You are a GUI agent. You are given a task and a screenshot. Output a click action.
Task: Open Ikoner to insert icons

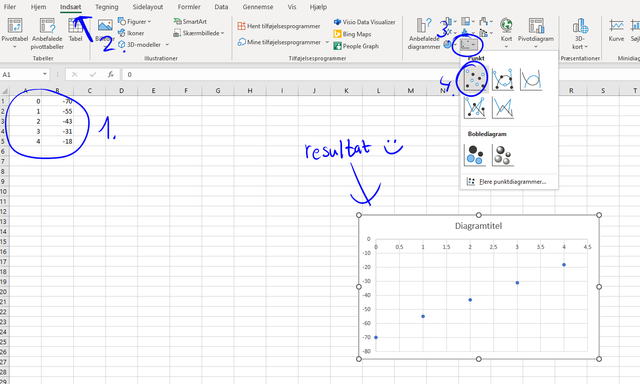pos(131,33)
